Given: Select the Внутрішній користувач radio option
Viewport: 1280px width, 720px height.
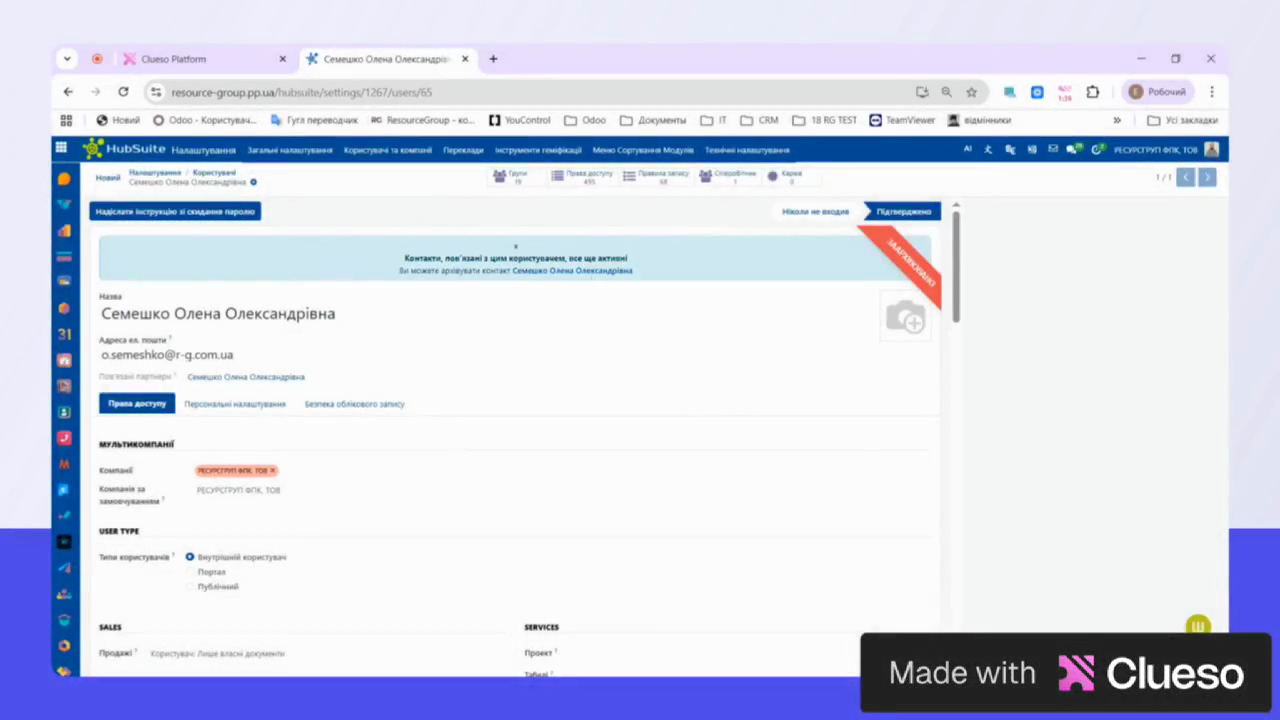Looking at the screenshot, I should 190,556.
